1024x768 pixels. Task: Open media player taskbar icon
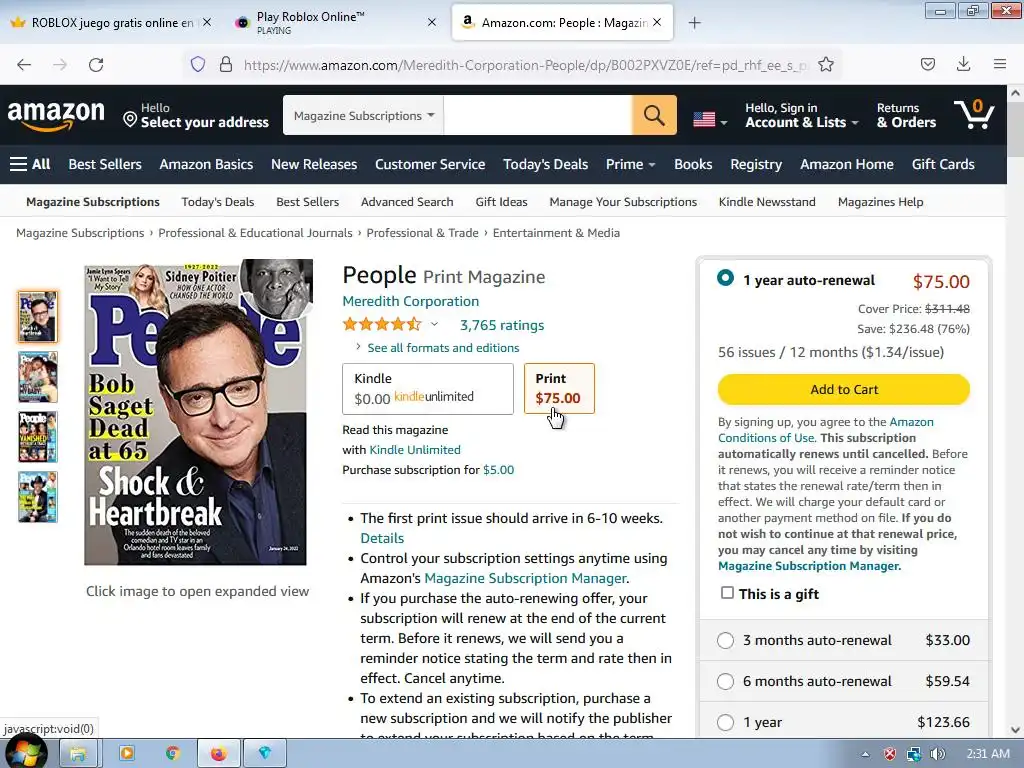[127, 753]
